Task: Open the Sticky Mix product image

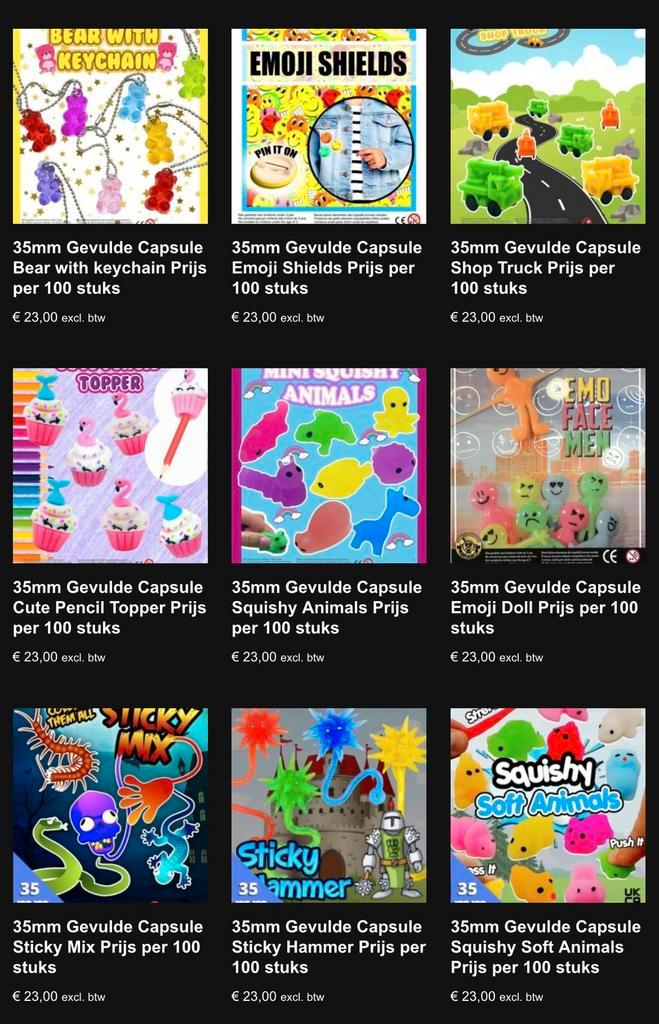Action: tap(110, 805)
